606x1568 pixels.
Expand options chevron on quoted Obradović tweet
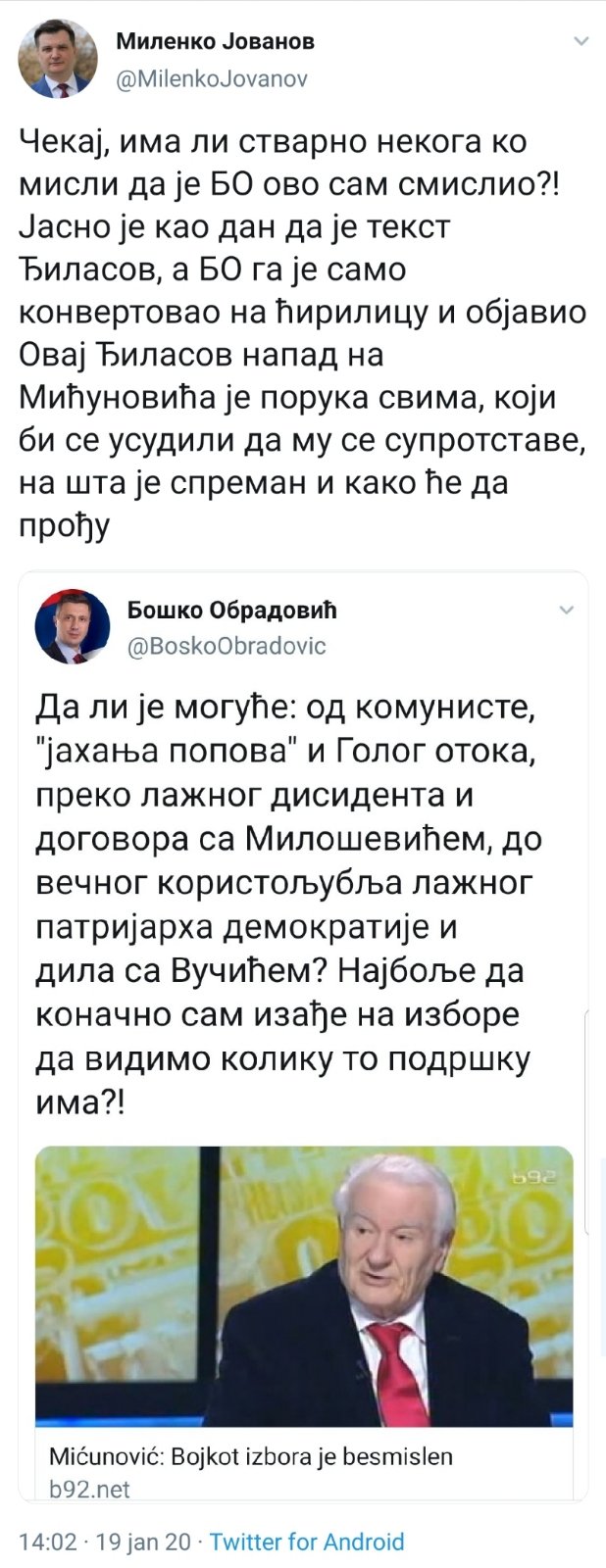(566, 611)
